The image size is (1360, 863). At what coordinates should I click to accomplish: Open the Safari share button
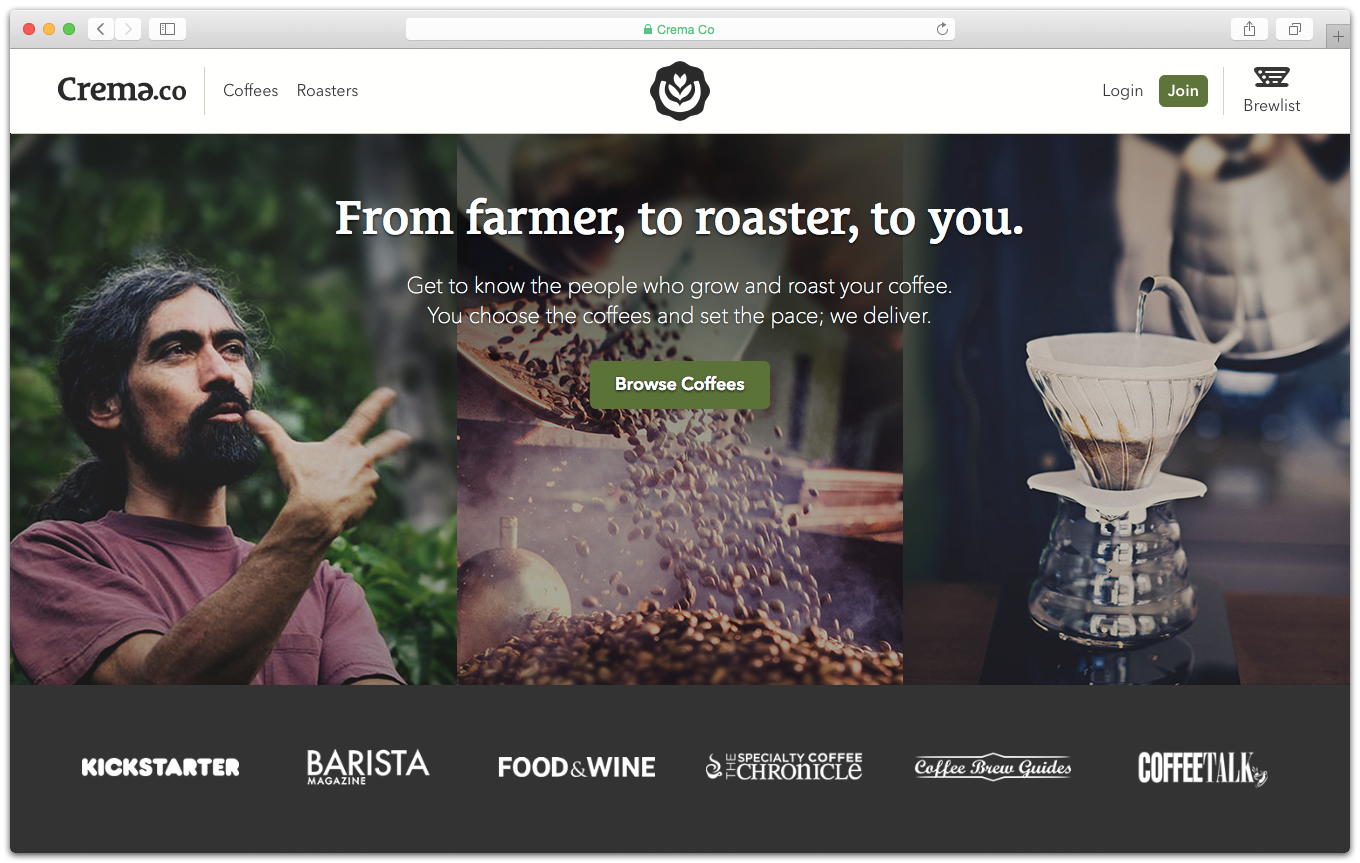coord(1249,29)
